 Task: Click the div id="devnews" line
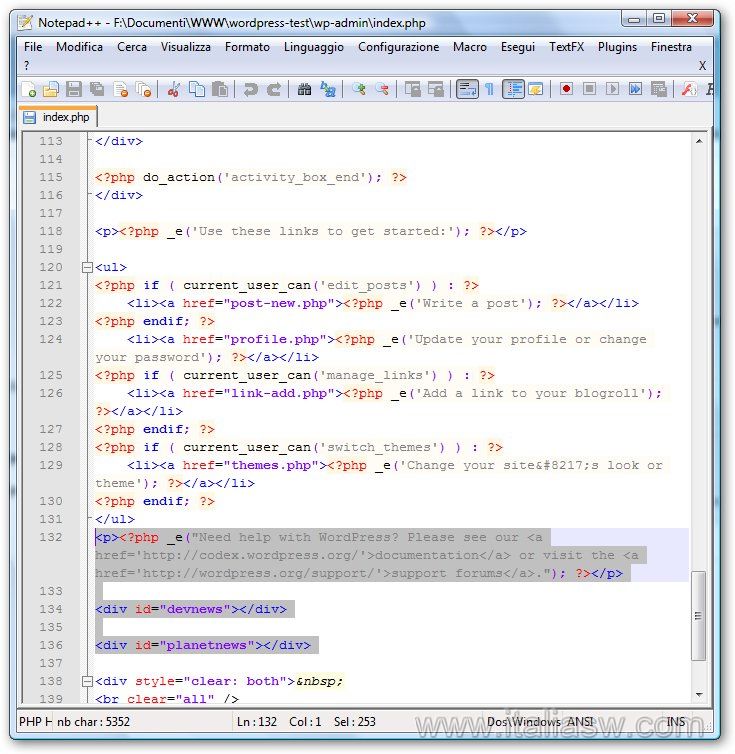tap(191, 609)
